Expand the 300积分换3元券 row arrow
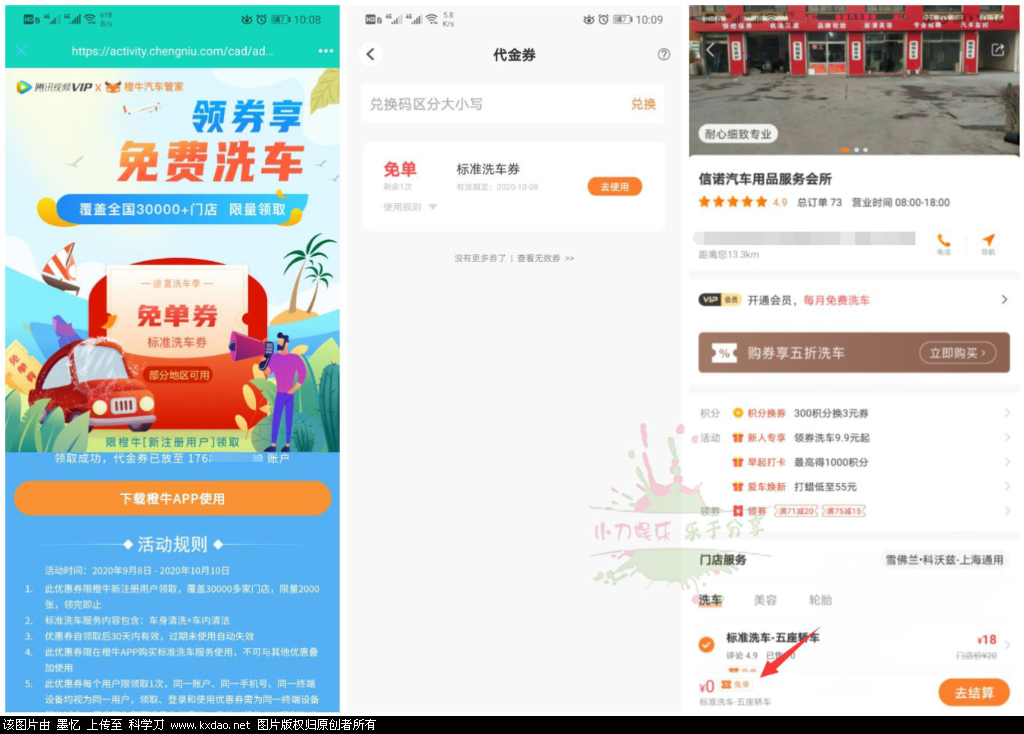 point(1007,413)
